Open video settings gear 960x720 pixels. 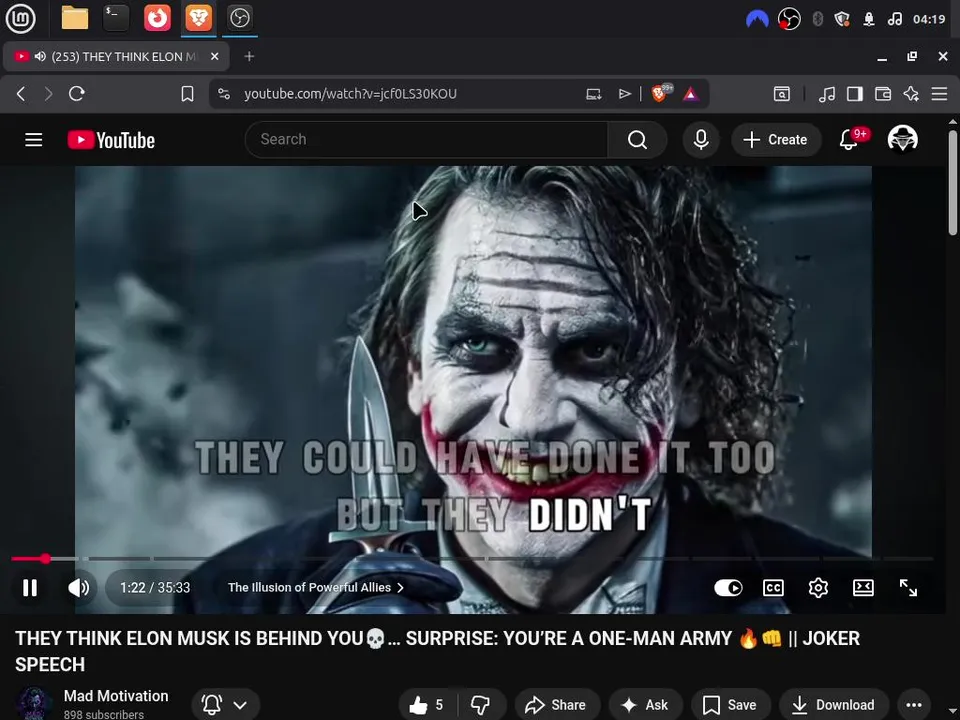pos(818,588)
